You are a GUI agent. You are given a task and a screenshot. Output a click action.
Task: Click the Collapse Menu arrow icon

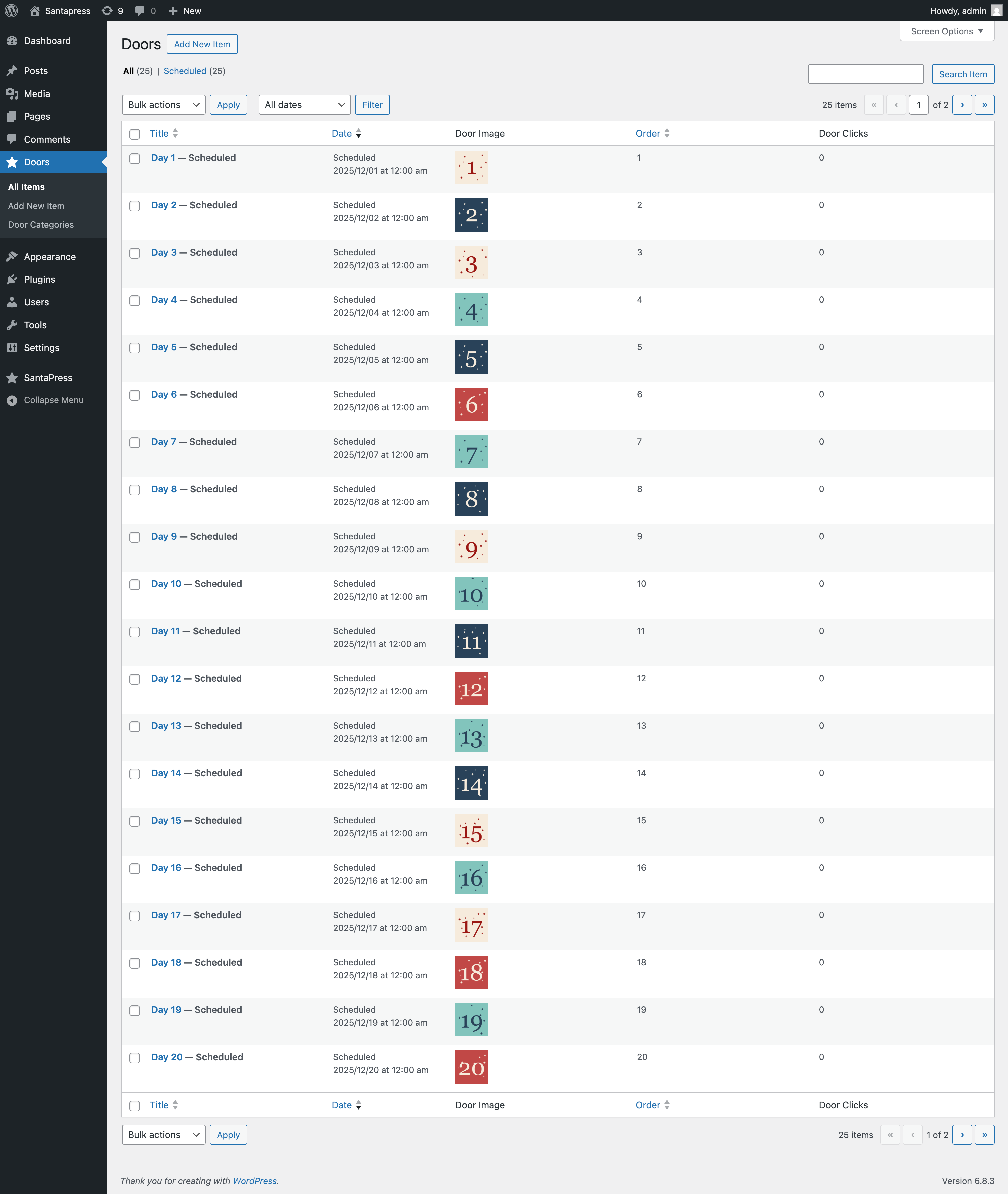point(12,400)
